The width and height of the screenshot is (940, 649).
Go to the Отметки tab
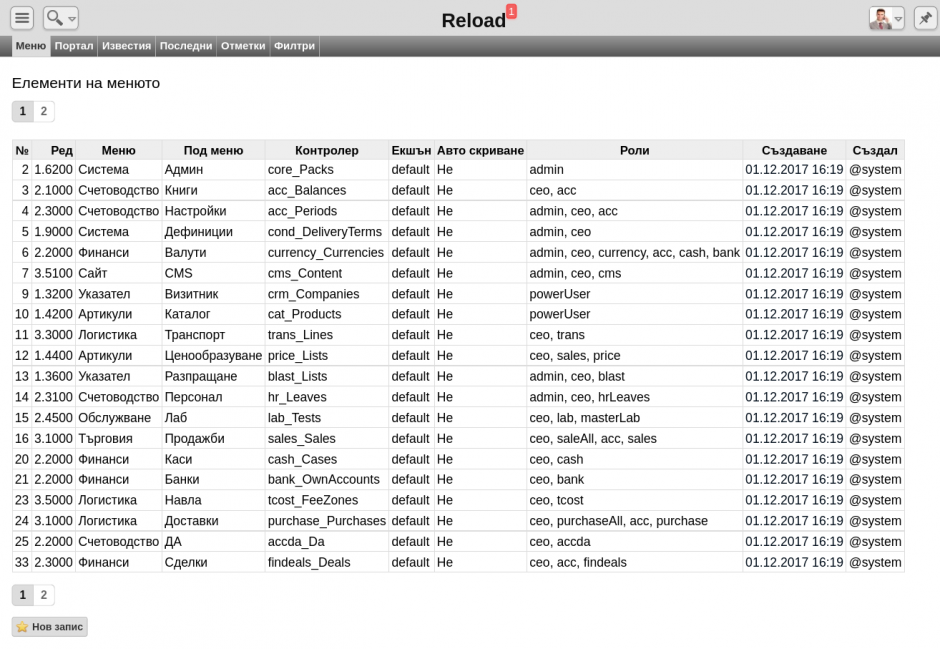pyautogui.click(x=243, y=46)
